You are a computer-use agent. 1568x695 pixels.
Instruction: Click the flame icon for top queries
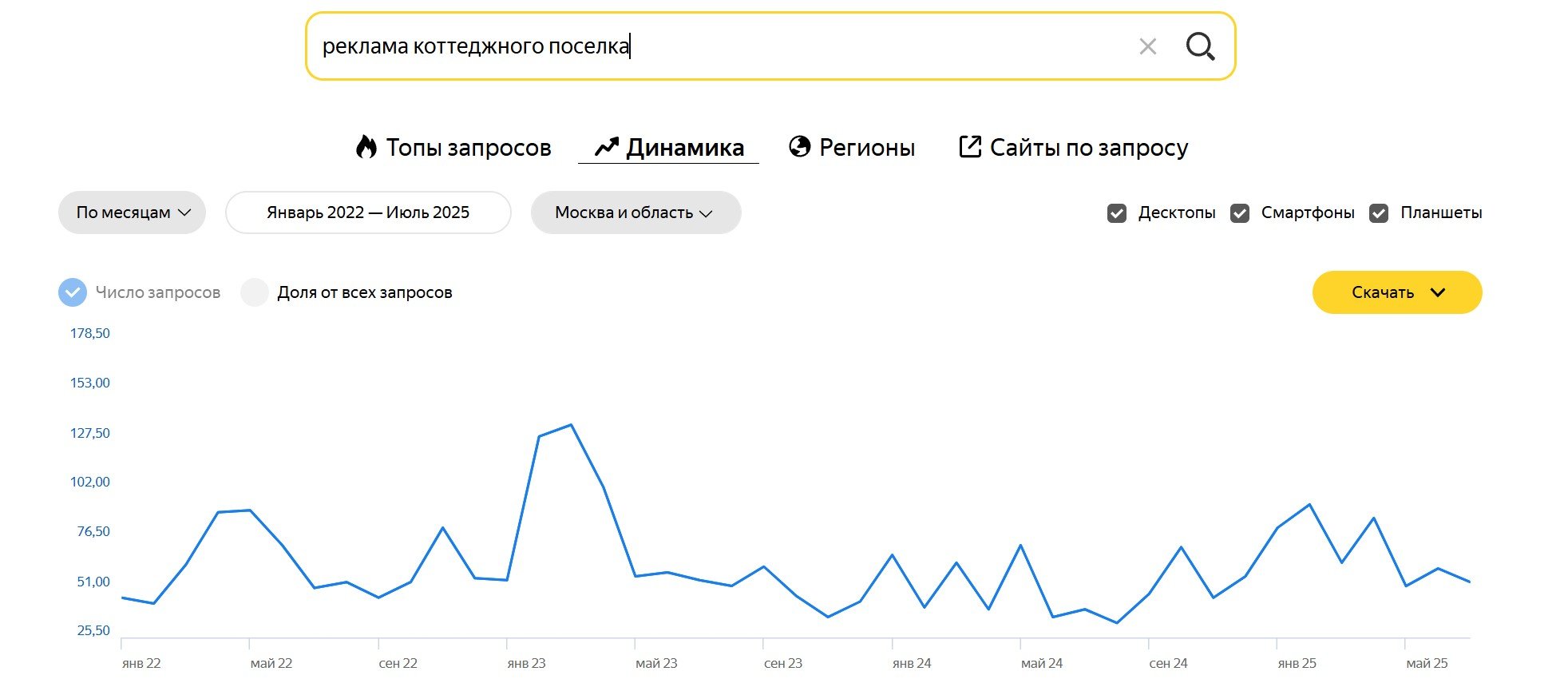click(366, 147)
